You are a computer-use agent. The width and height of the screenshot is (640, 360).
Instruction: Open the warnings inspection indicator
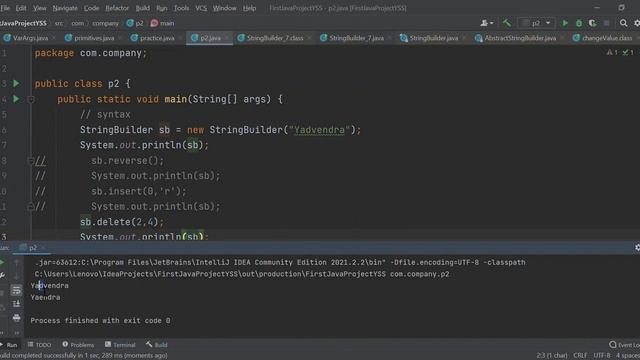[612, 52]
